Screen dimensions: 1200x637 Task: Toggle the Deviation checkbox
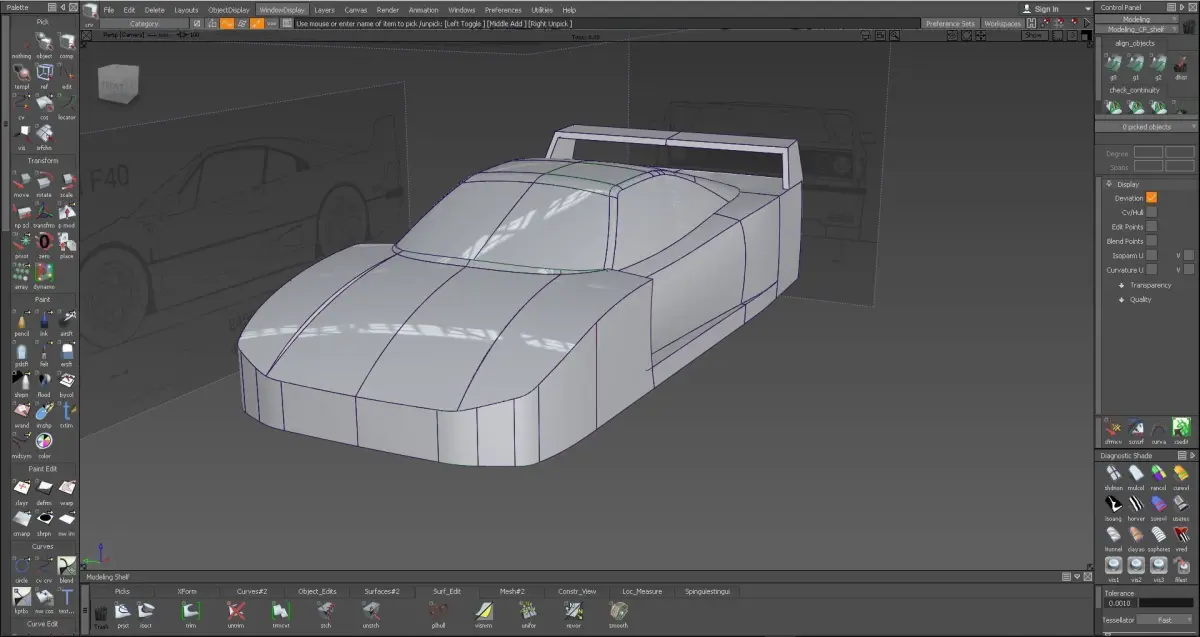(1151, 198)
